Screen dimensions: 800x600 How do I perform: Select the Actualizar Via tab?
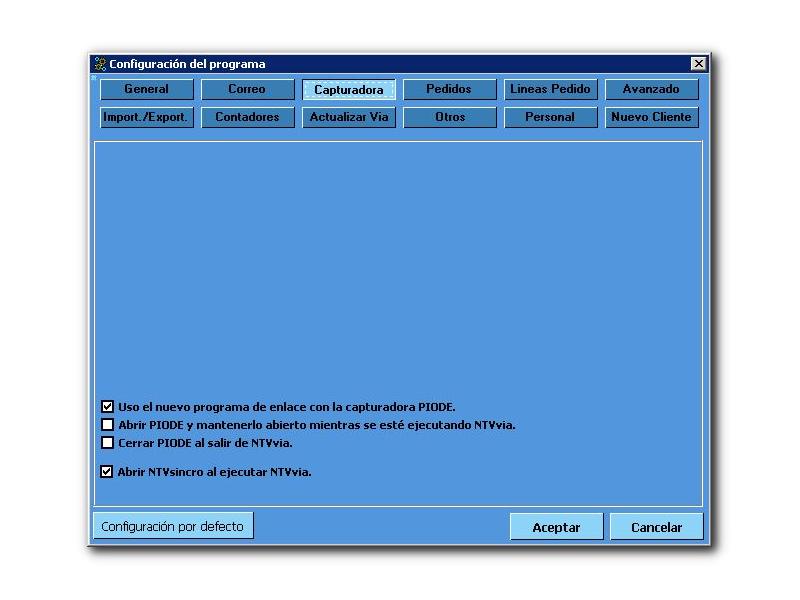(x=348, y=117)
